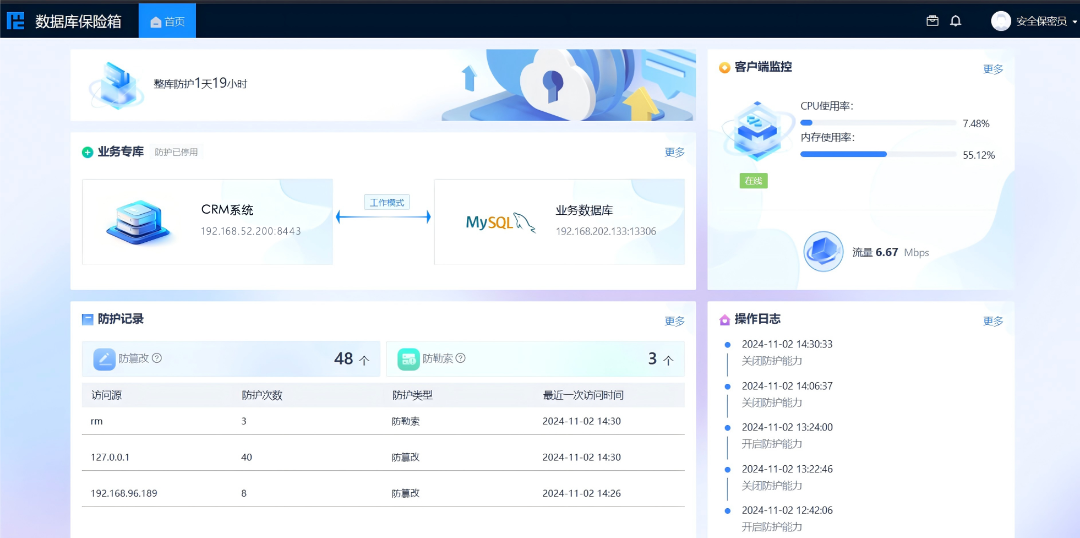Click the 访问源 column header

(107, 396)
